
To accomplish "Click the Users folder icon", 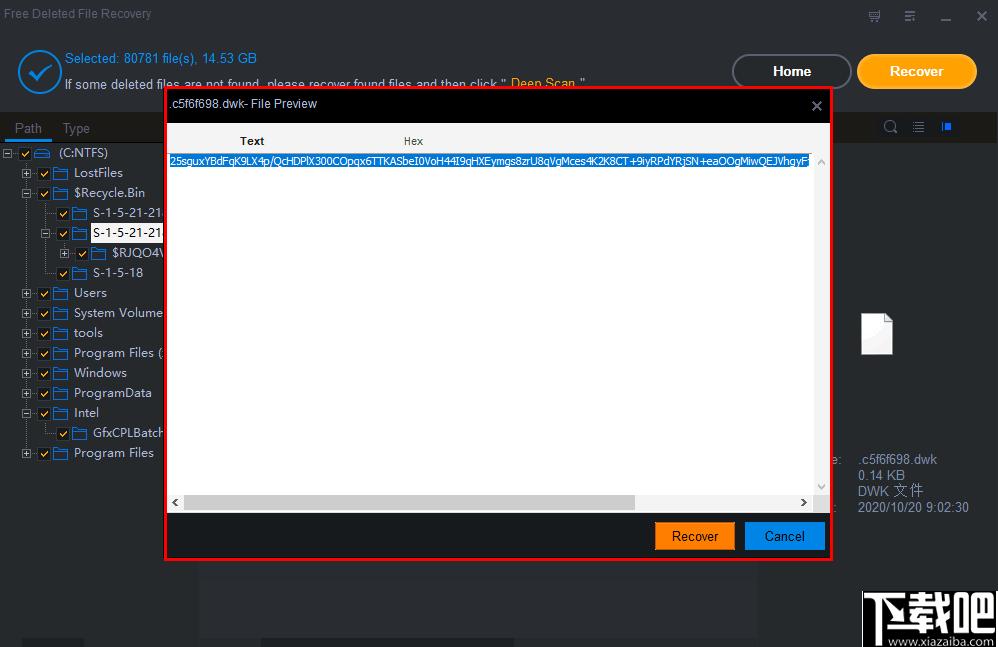I will 60,293.
